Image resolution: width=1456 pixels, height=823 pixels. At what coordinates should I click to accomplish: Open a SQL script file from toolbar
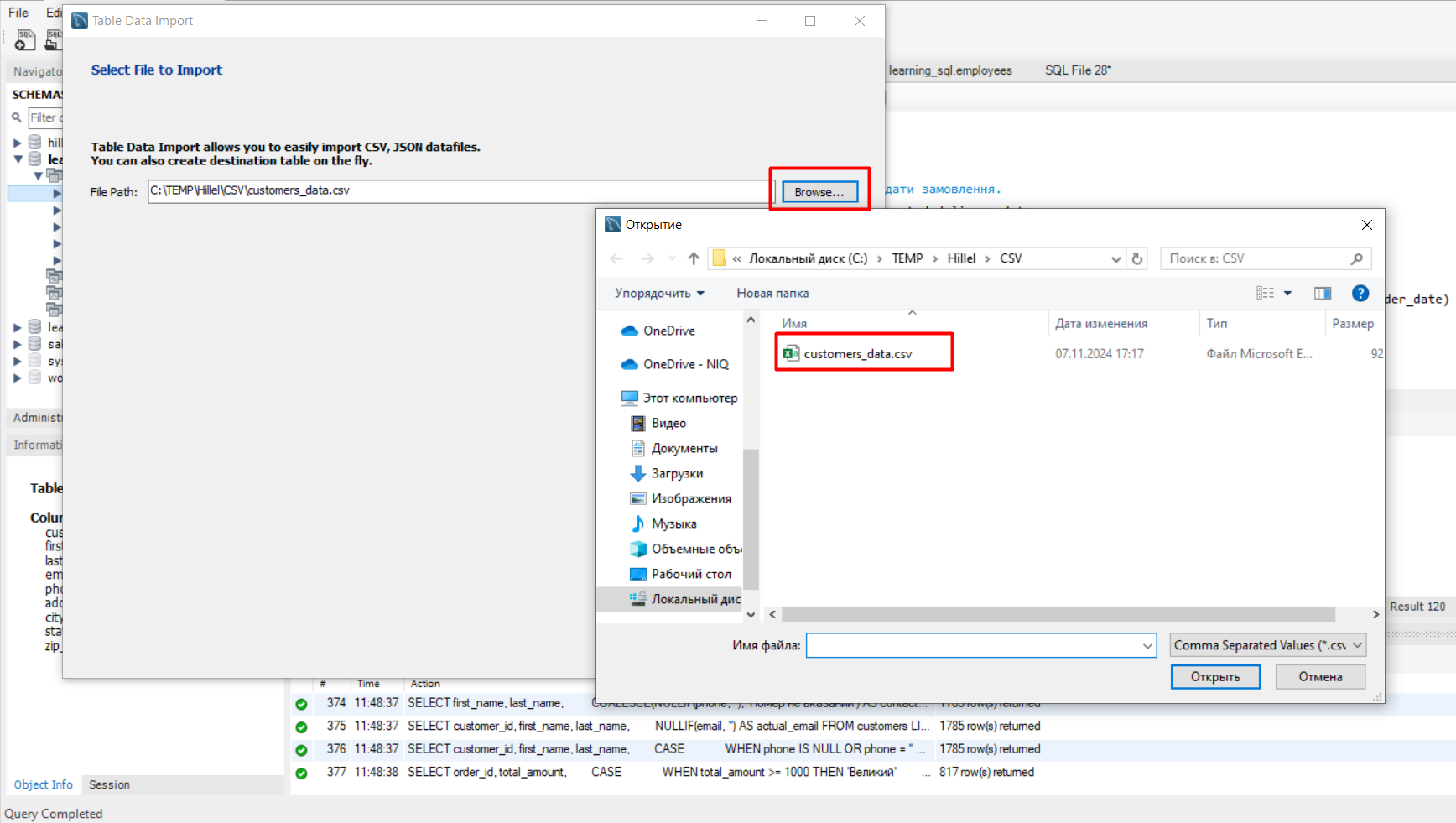click(x=52, y=39)
